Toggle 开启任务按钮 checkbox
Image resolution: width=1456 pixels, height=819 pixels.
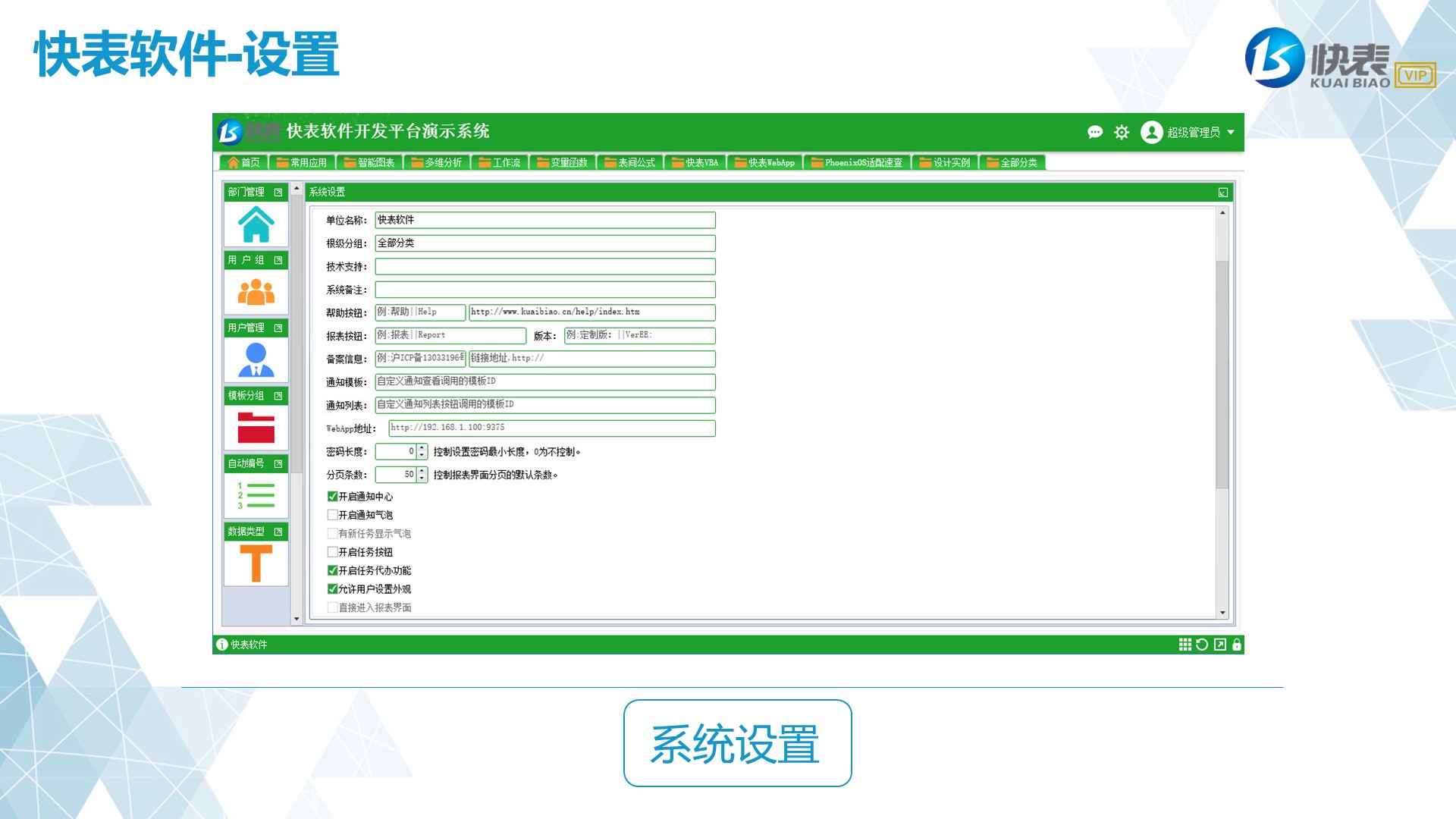point(332,552)
